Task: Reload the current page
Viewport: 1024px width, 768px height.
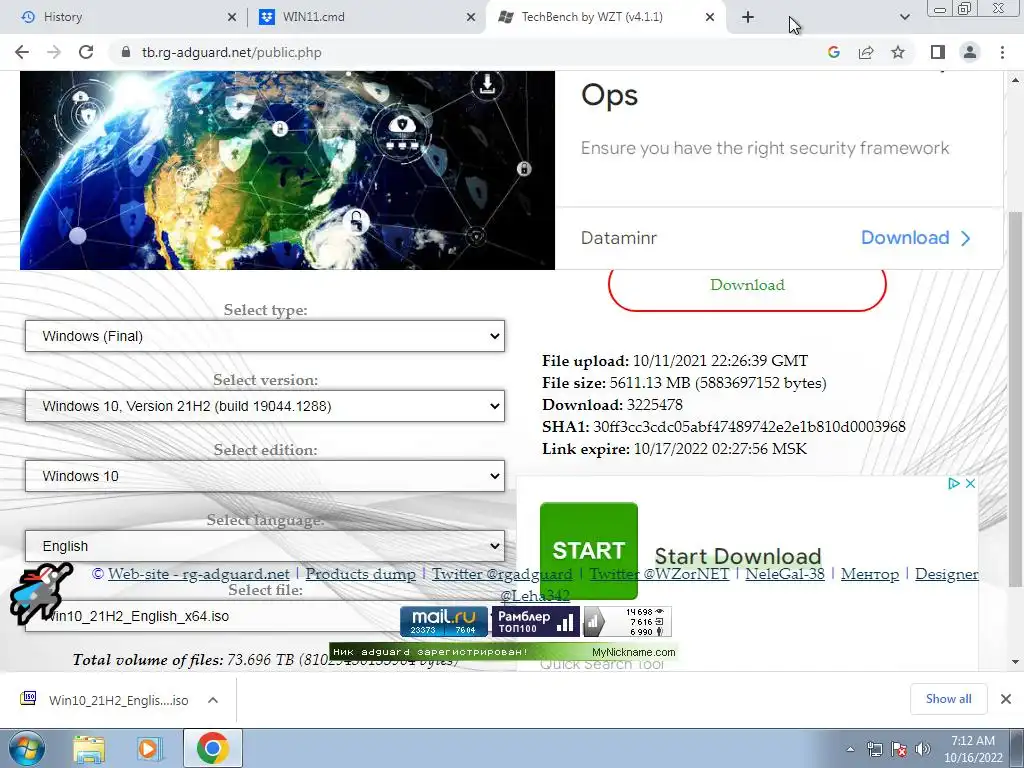Action: [86, 52]
